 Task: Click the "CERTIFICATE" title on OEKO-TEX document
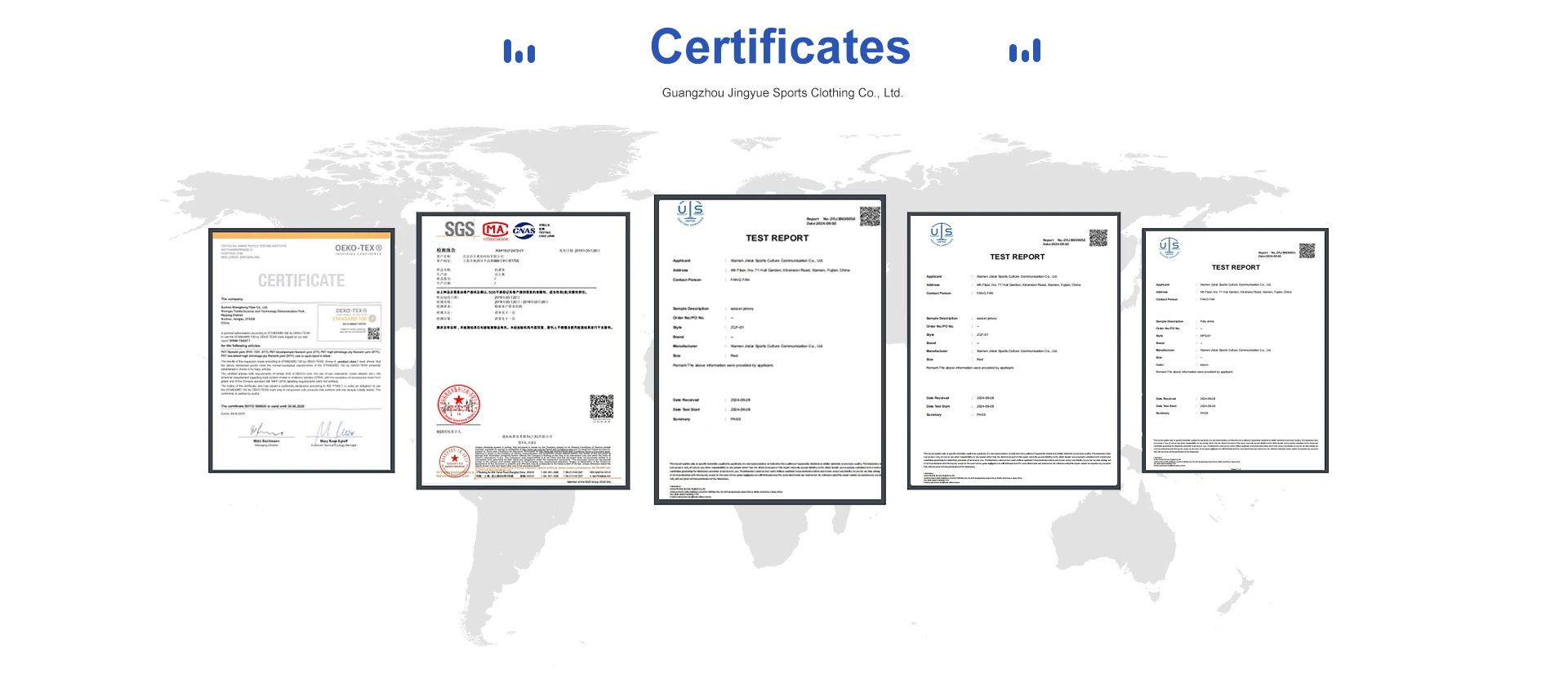[x=301, y=281]
